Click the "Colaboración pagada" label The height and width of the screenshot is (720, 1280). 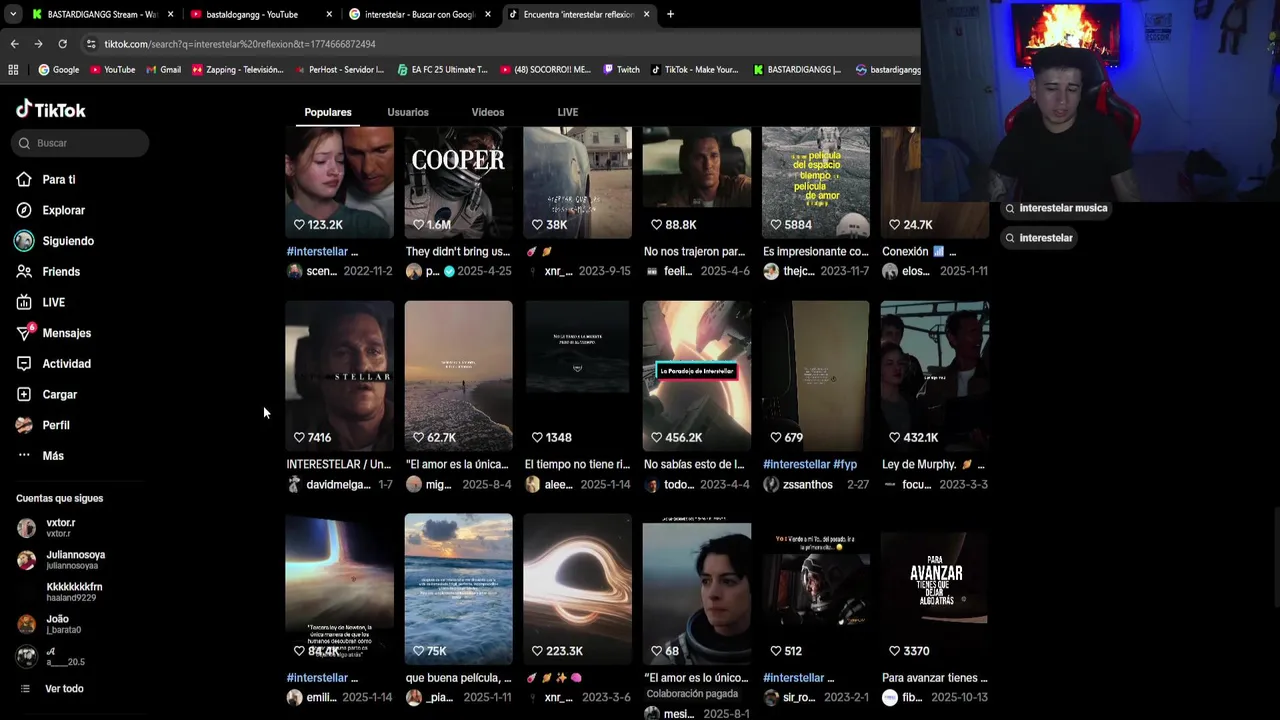coord(692,693)
